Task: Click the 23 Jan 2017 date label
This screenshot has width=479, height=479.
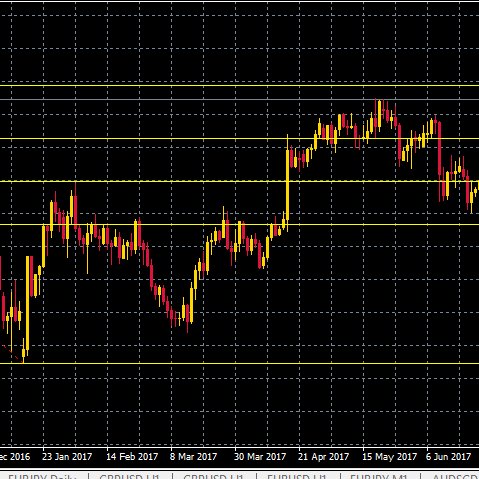Action: coord(67,456)
